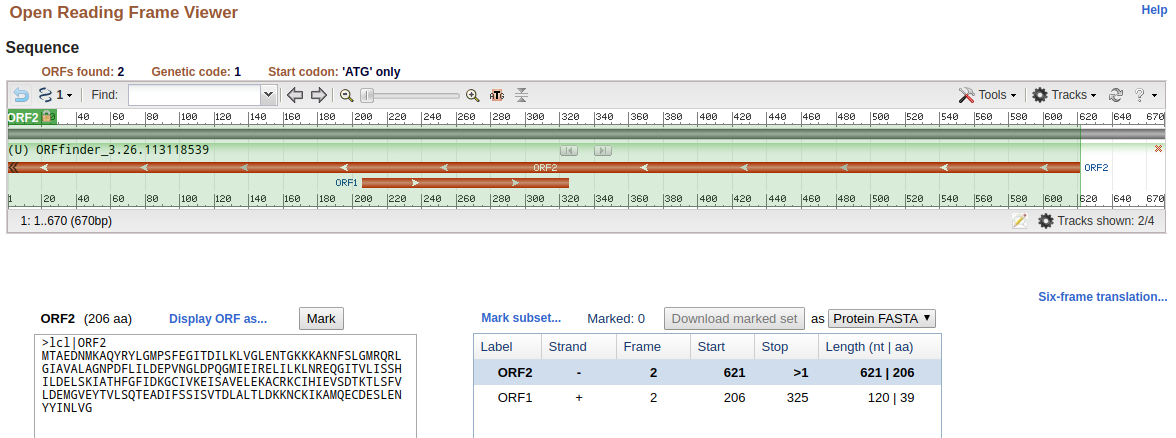Reload the sequence viewer with refresh icon
The width and height of the screenshot is (1176, 438).
click(1116, 95)
